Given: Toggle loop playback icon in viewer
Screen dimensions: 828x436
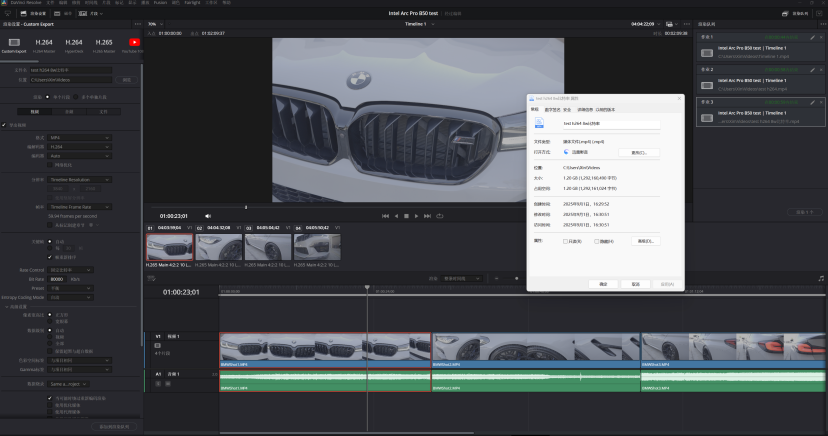Looking at the screenshot, I should tap(439, 215).
